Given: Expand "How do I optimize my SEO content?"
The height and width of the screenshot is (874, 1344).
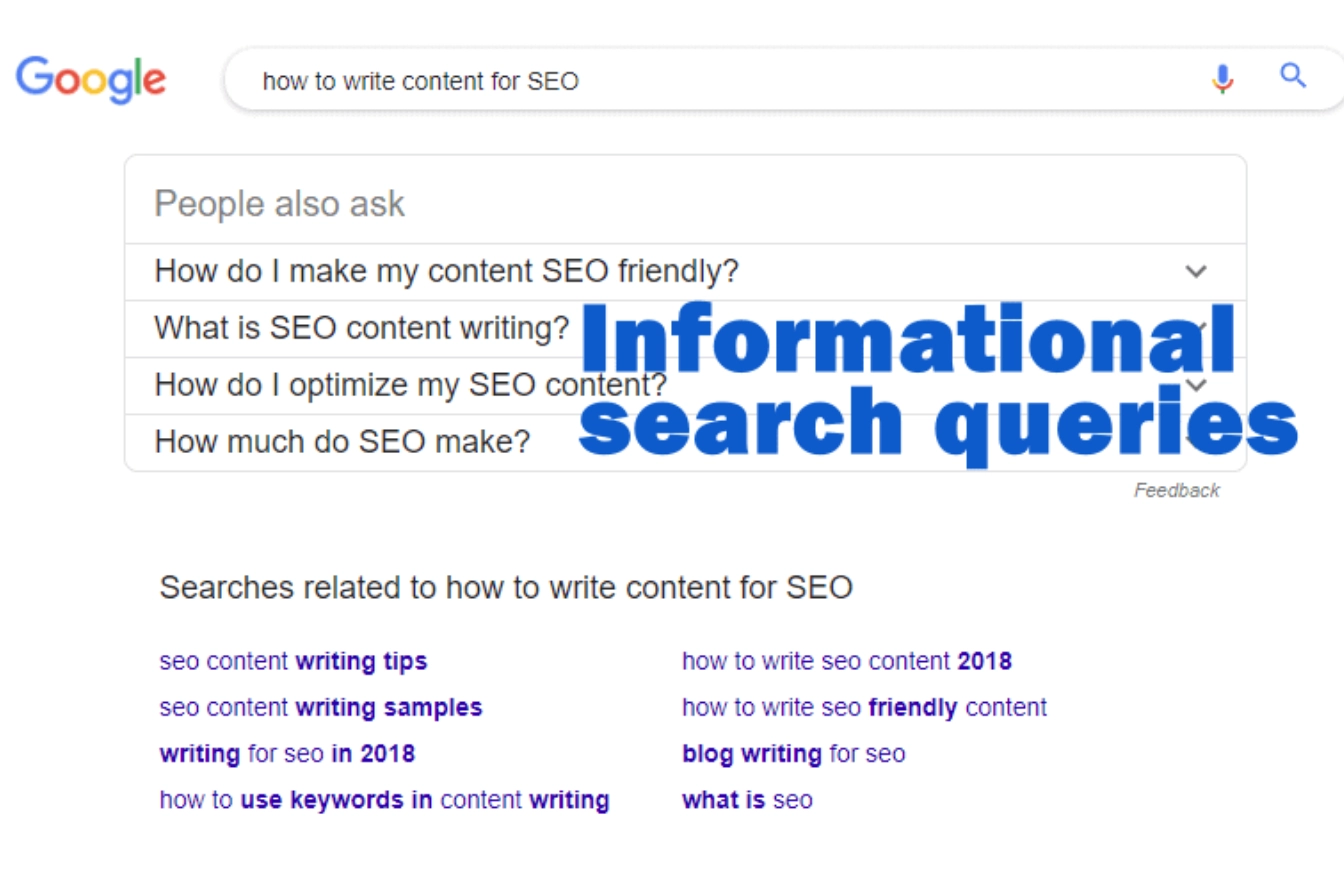Looking at the screenshot, I should coord(410,385).
